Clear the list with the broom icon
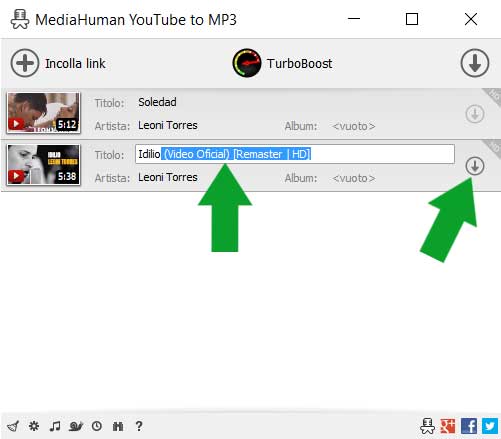This screenshot has width=501, height=439. [x=13, y=426]
